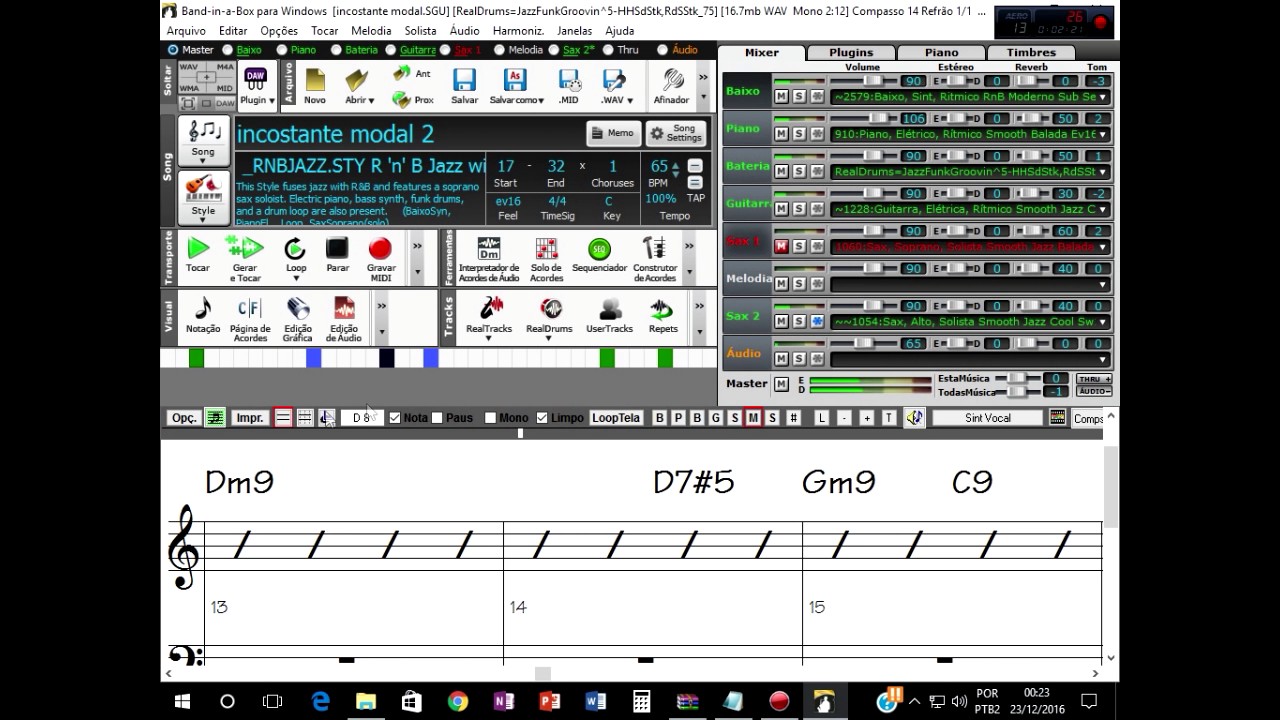
Task: Open Página de Acordes view
Action: click(250, 318)
